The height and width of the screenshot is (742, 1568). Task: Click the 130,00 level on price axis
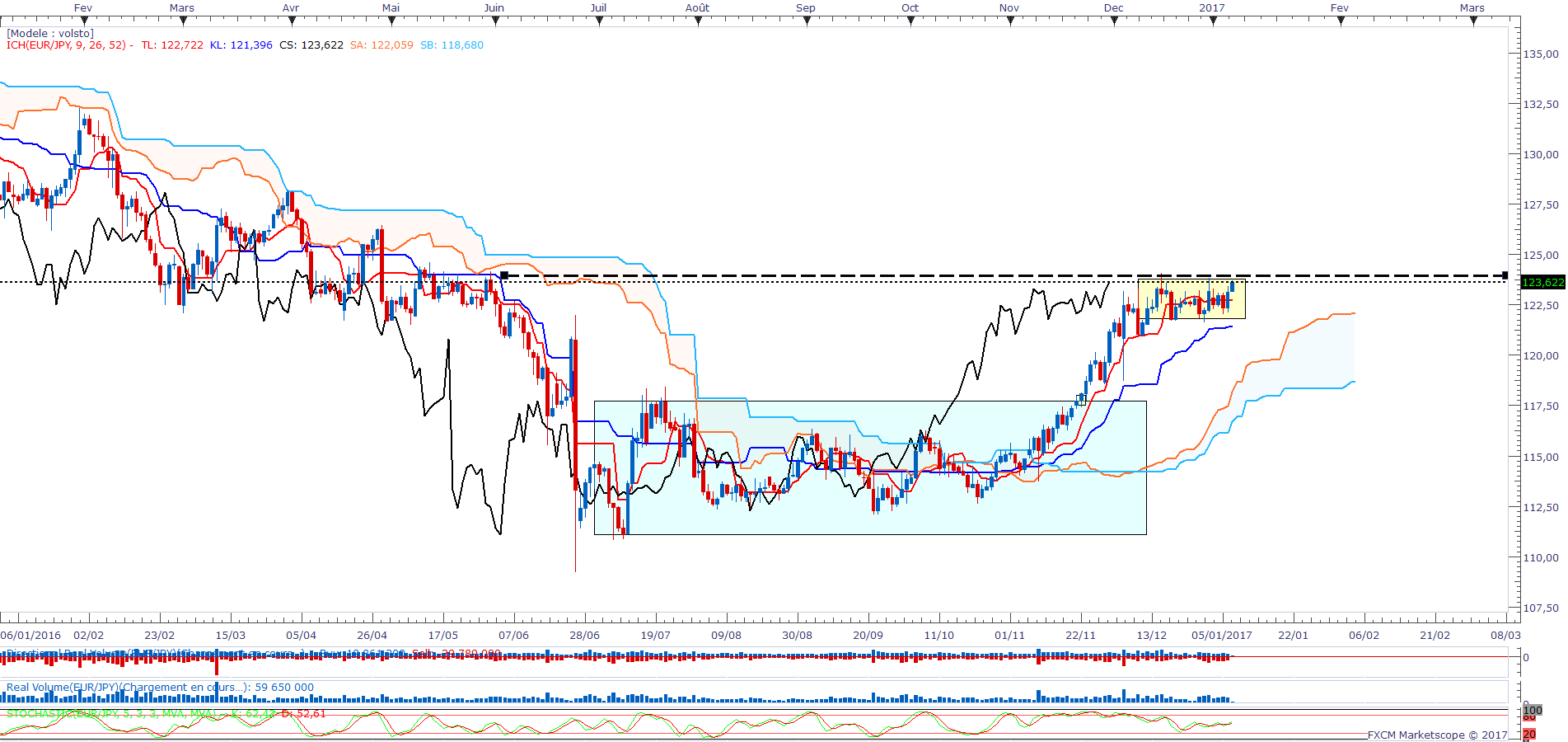tap(1540, 154)
